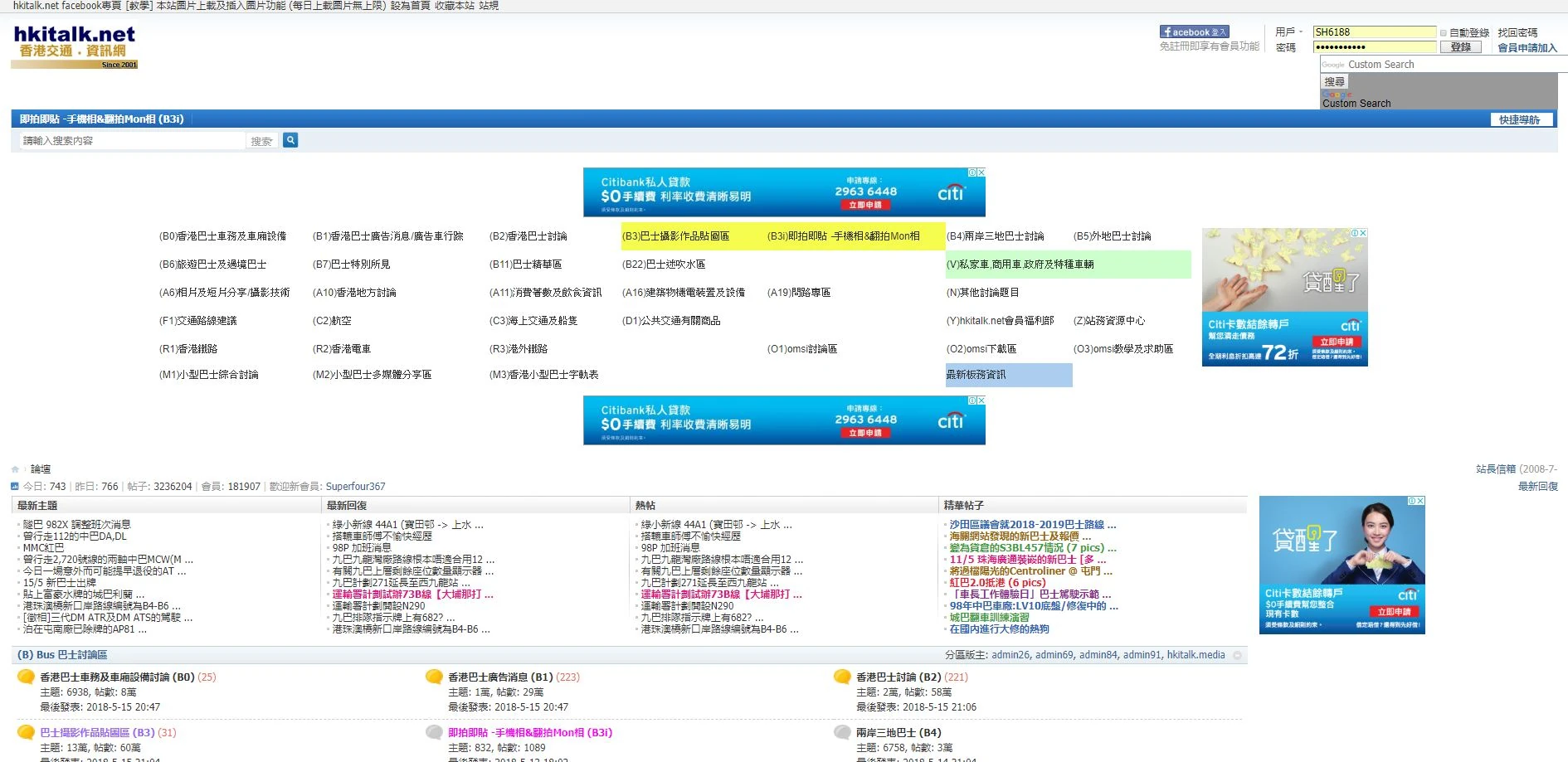Open (Z)站務資源中心 nav item
This screenshot has height=762, width=1568.
(x=1108, y=321)
